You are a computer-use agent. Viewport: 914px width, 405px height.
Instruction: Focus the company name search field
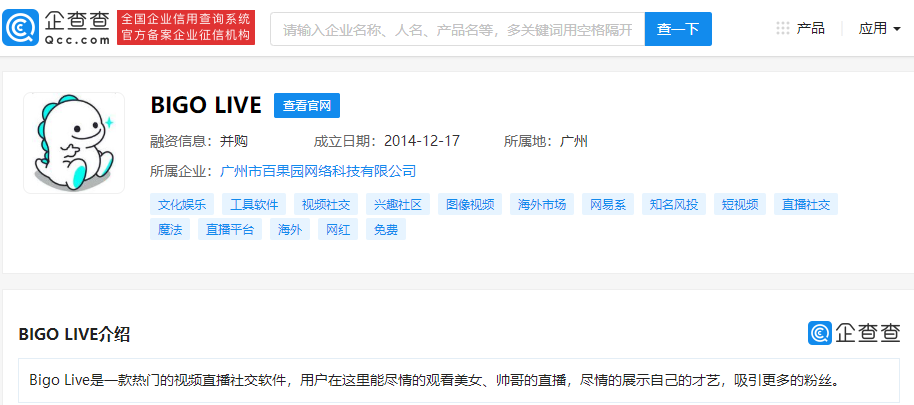458,29
